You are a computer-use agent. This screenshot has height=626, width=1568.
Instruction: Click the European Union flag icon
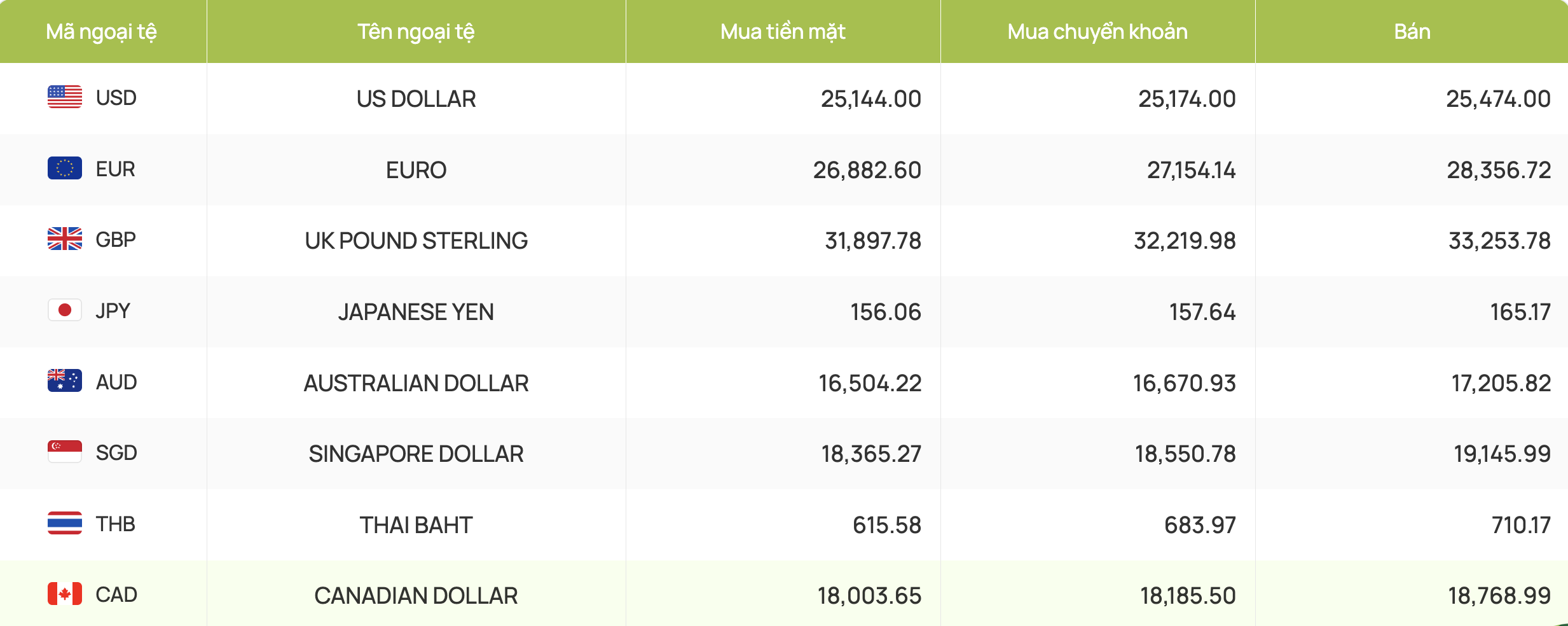point(65,169)
